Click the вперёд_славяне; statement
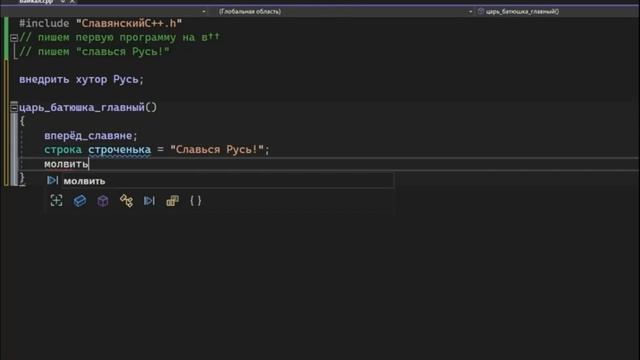 (91, 136)
